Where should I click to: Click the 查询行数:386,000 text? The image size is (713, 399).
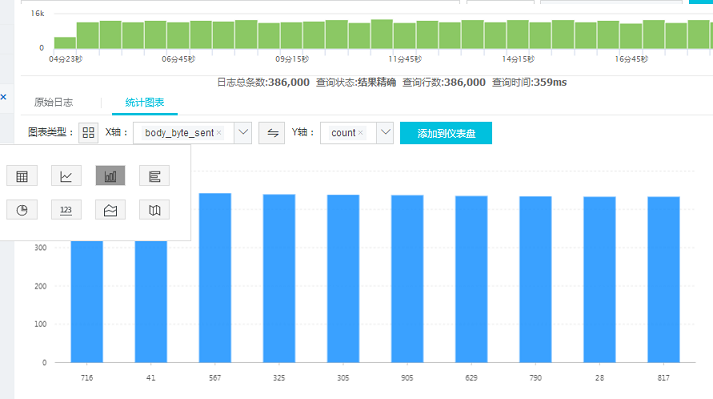444,82
